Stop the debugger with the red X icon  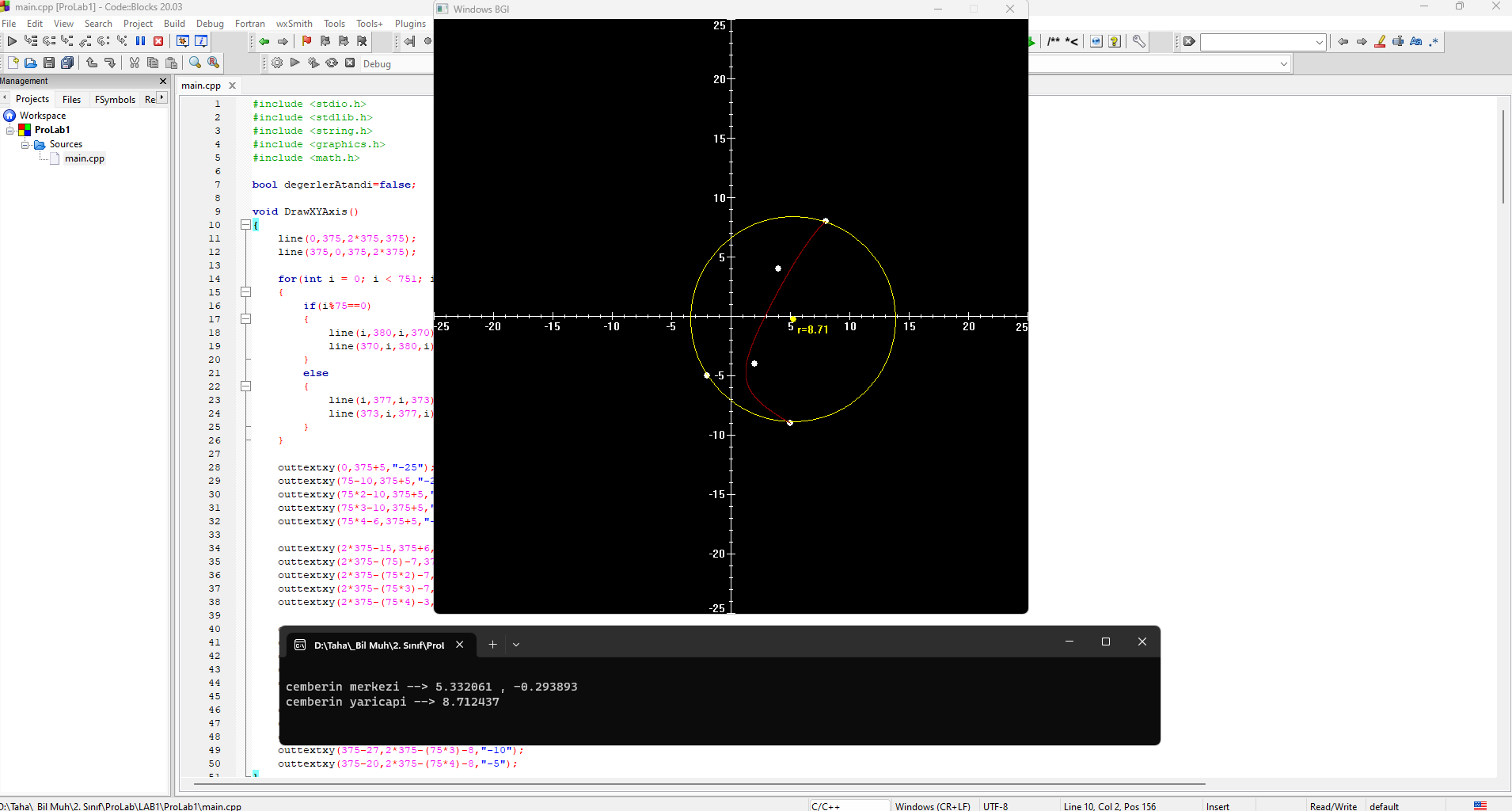coord(158,41)
